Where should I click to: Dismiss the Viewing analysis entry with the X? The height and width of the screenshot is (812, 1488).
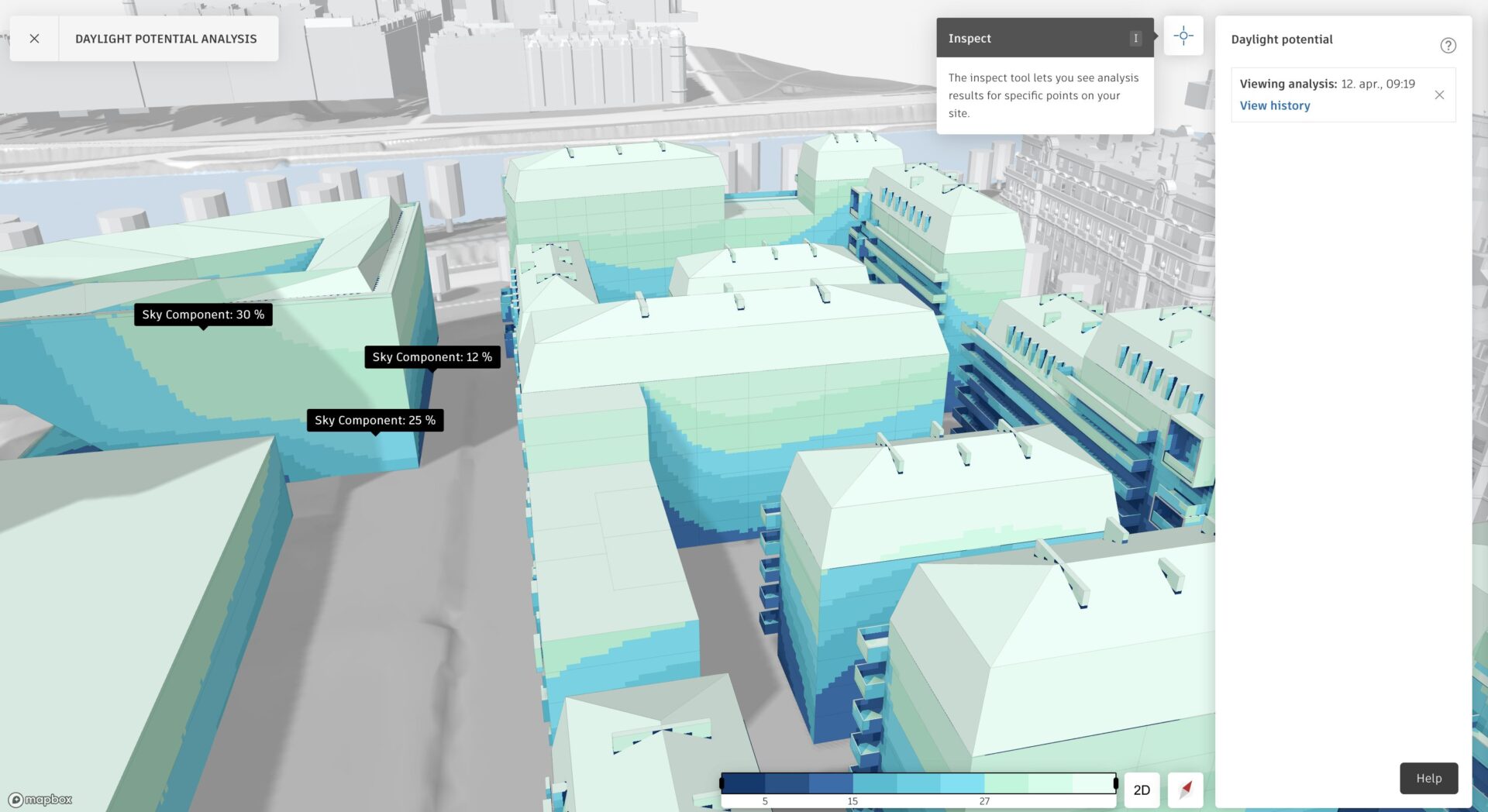pos(1440,95)
